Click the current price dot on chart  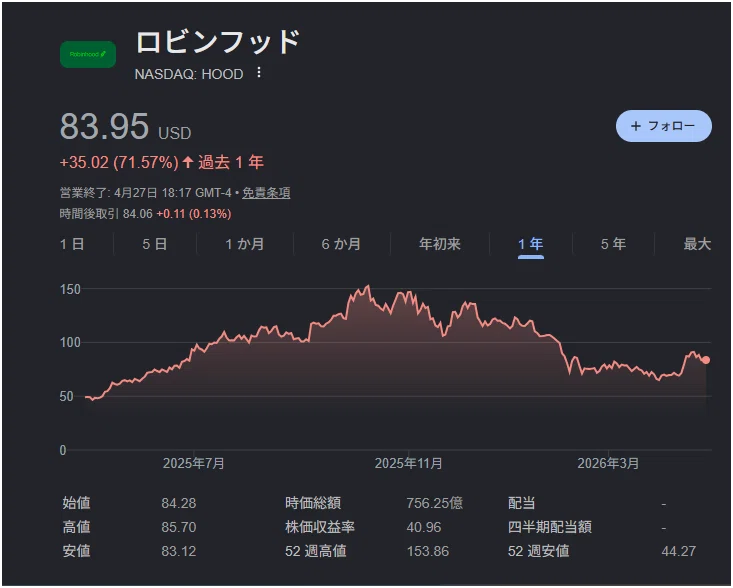click(x=706, y=360)
